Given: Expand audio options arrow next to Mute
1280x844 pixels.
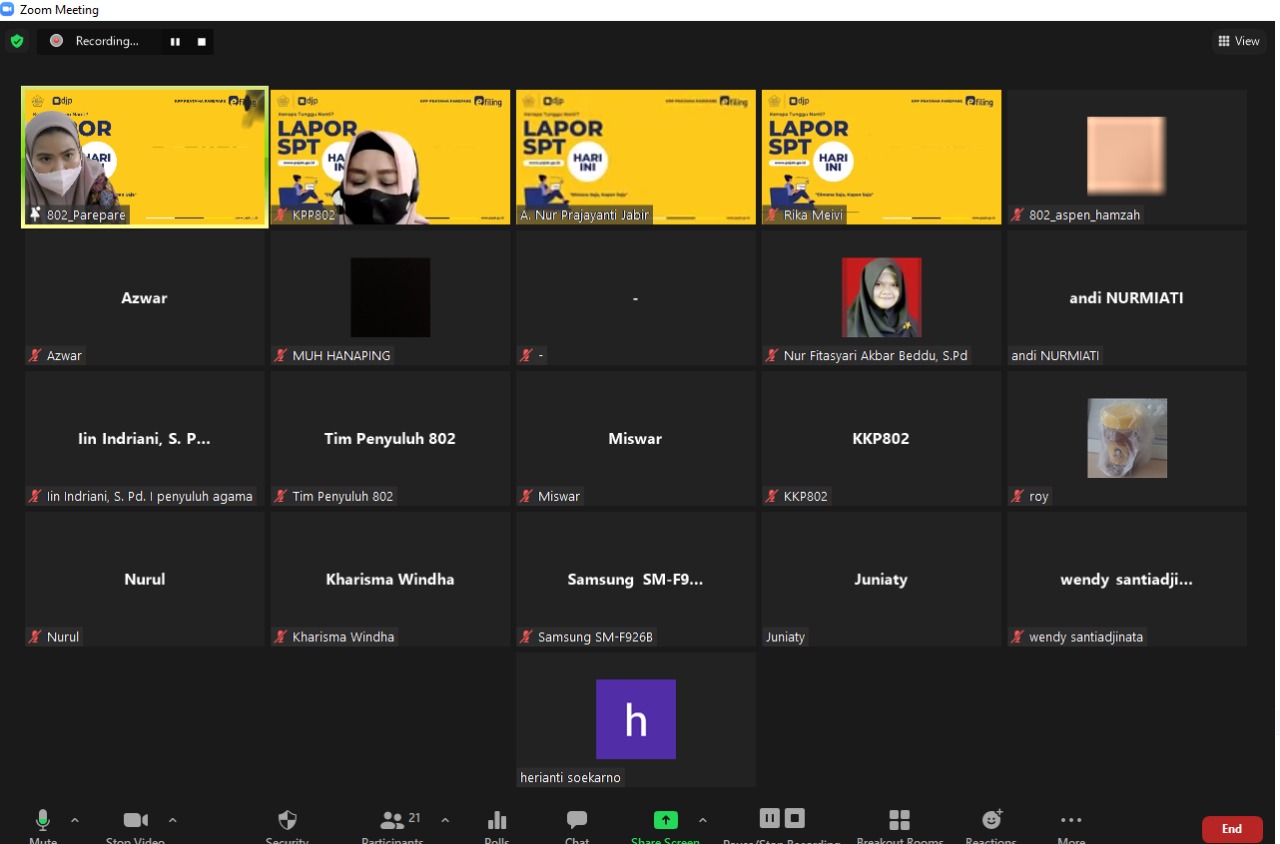Looking at the screenshot, I should tap(75, 820).
